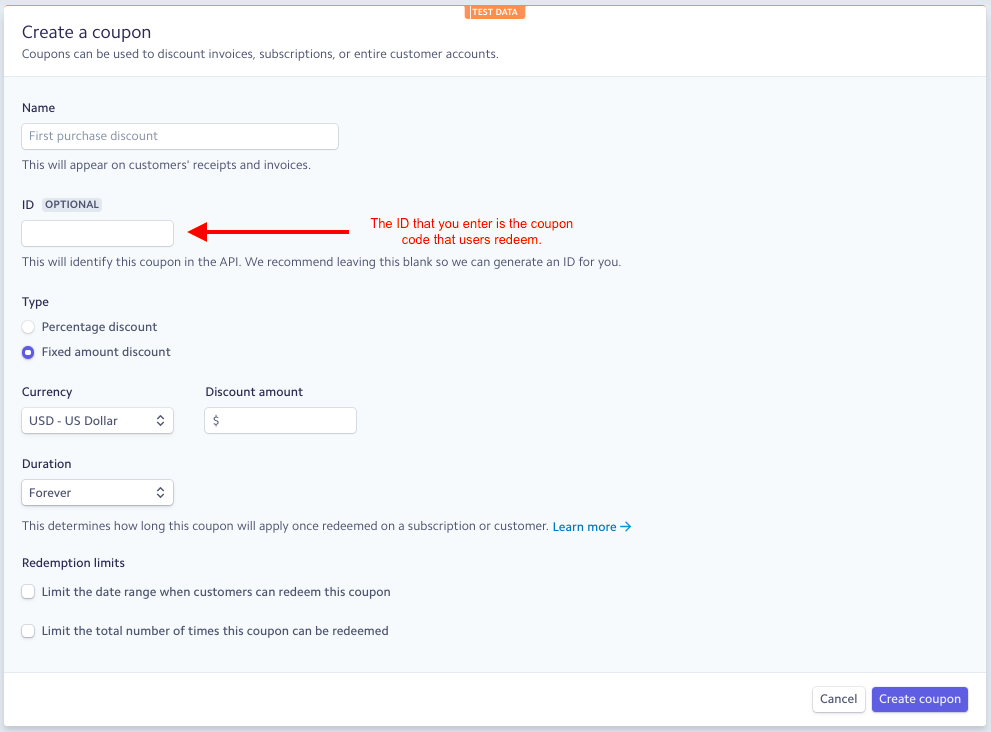Click the dollar sign in Discount amount
The width and height of the screenshot is (991, 732).
pos(216,420)
